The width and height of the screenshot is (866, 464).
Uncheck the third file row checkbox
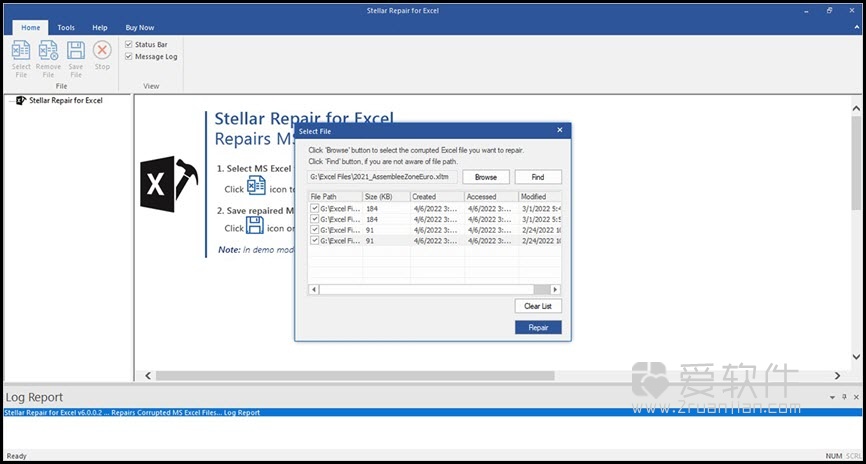tap(314, 230)
